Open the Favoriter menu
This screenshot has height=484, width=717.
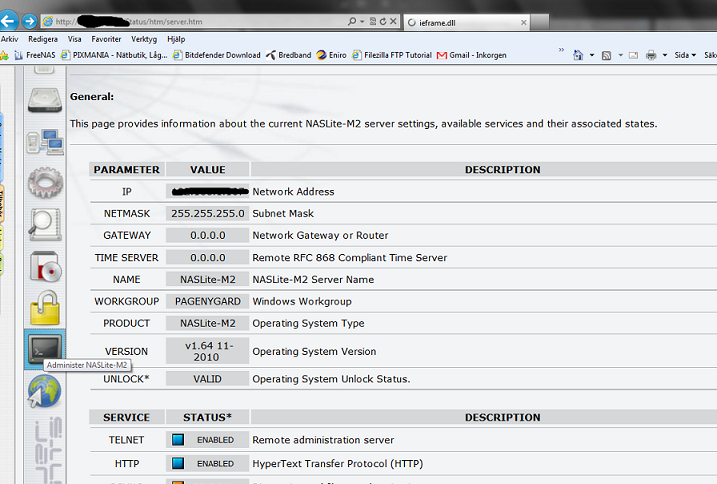coord(106,39)
